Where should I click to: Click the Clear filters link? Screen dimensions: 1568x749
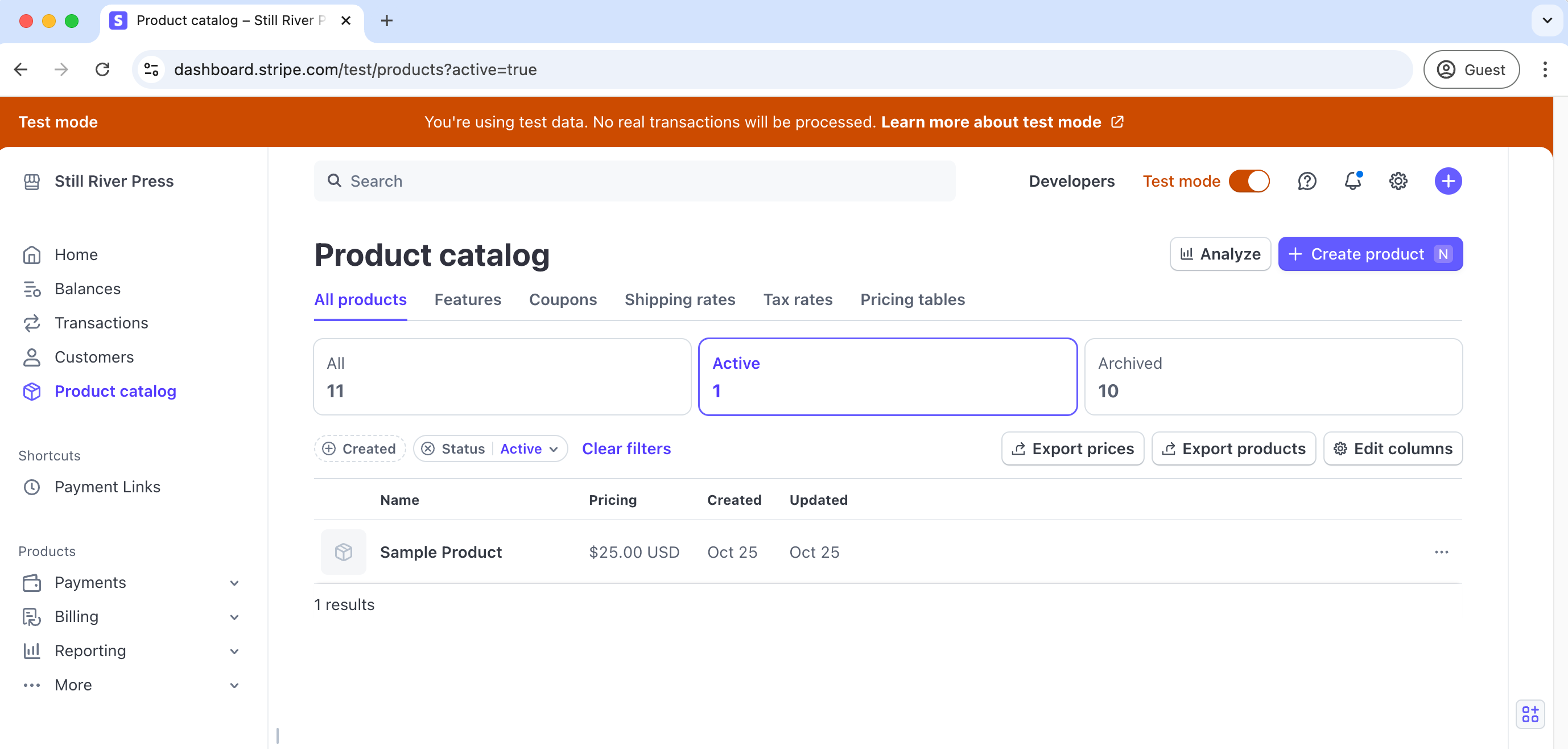627,448
